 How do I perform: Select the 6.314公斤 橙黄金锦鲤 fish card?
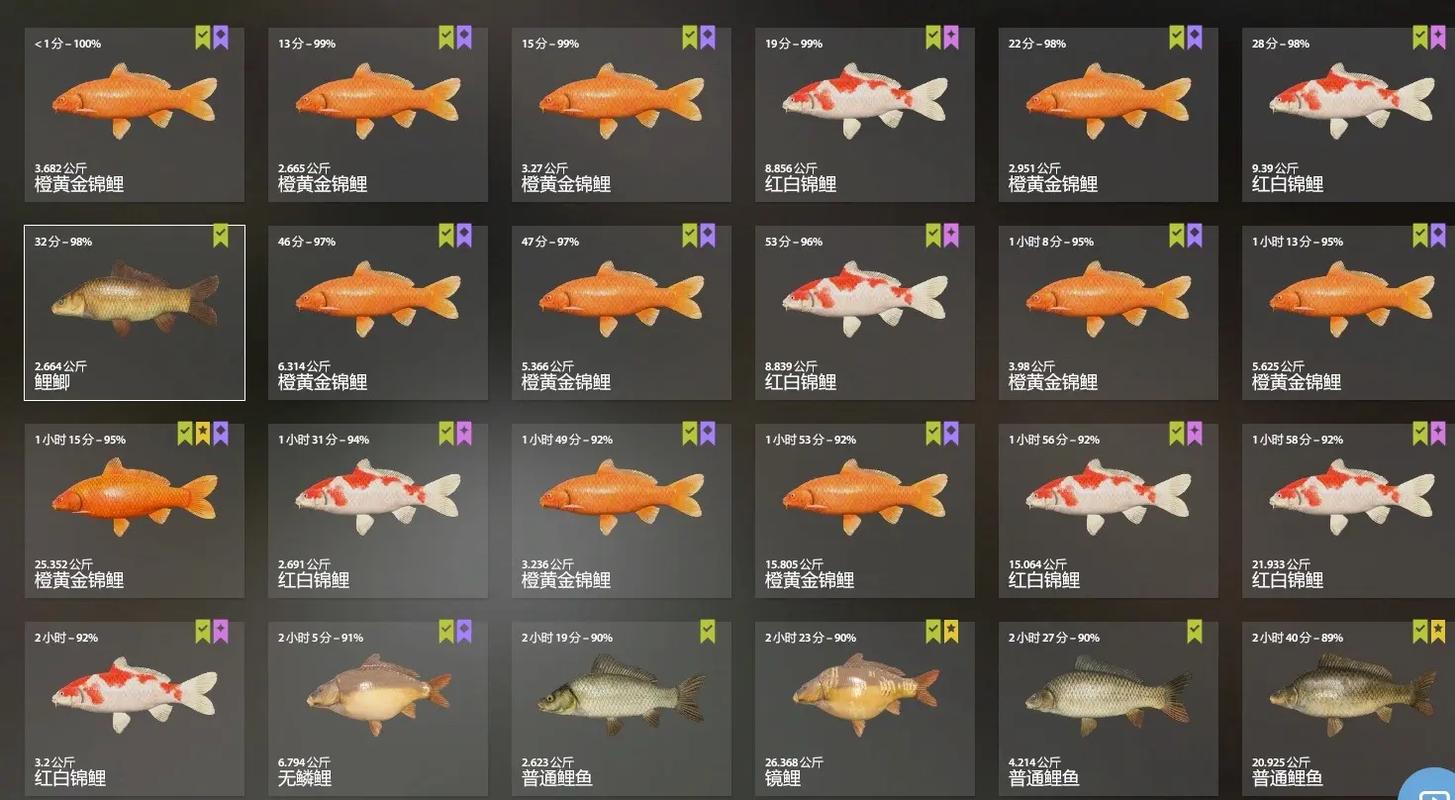378,312
